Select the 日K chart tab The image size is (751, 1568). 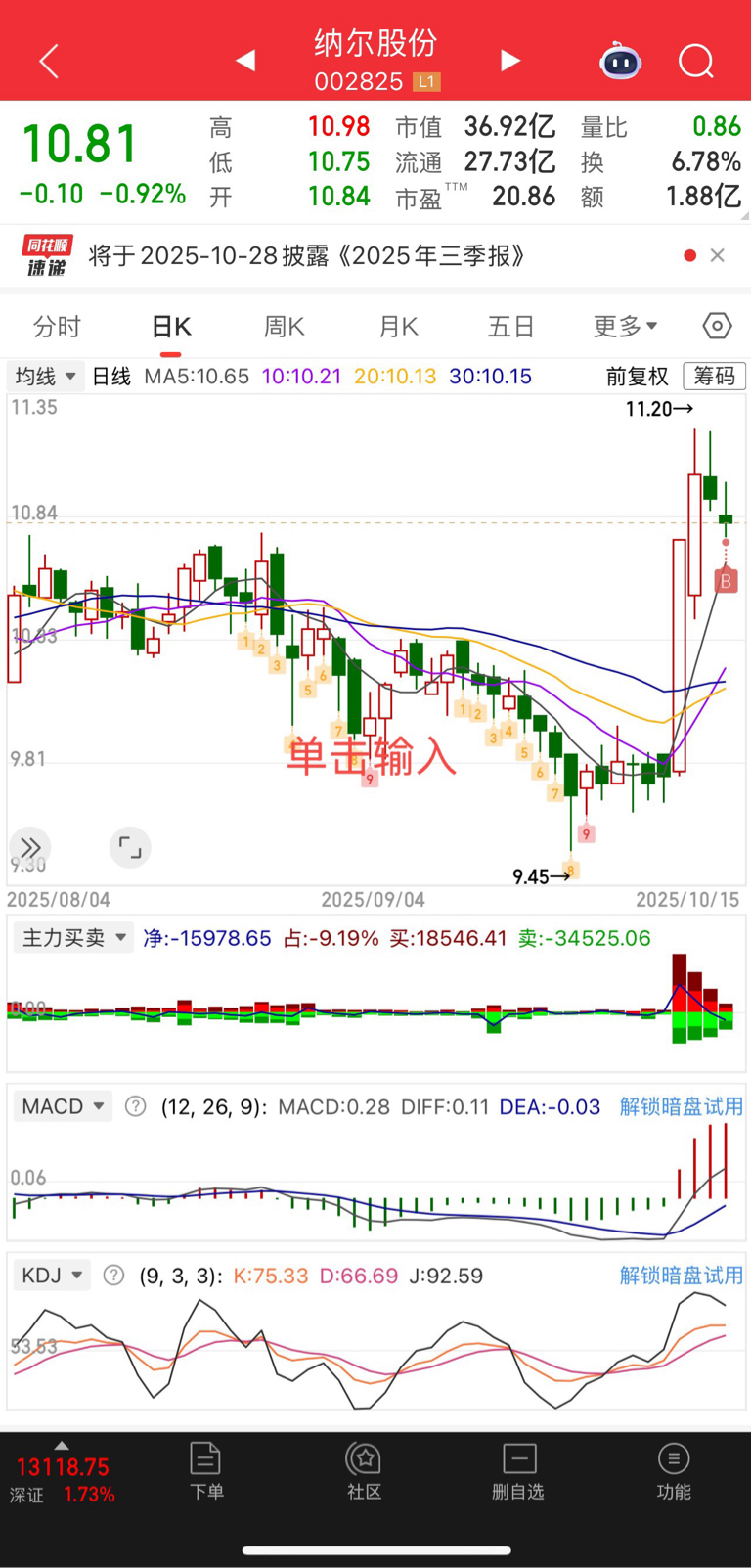pyautogui.click(x=170, y=326)
